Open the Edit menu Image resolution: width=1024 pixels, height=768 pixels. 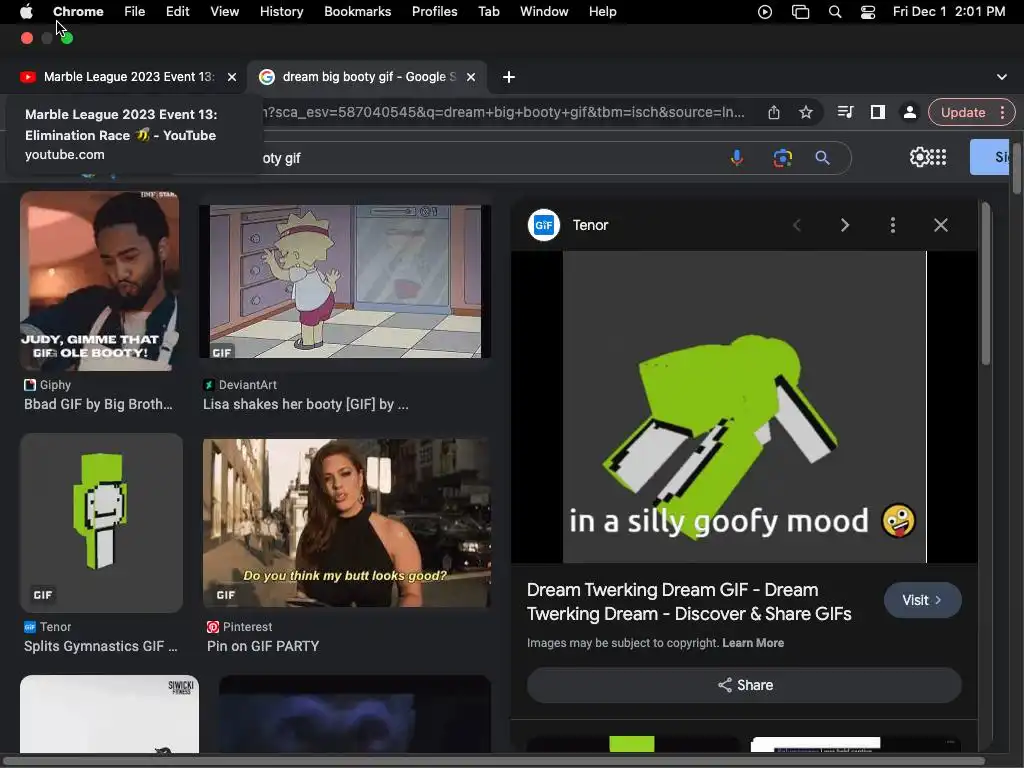click(177, 11)
